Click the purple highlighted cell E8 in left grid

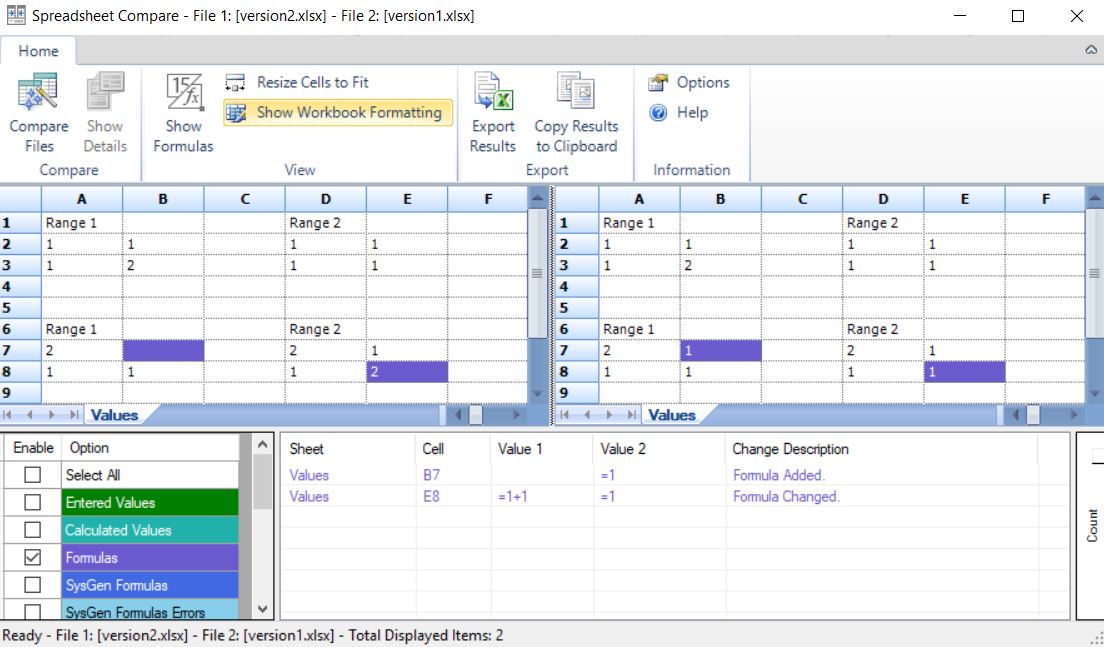407,372
